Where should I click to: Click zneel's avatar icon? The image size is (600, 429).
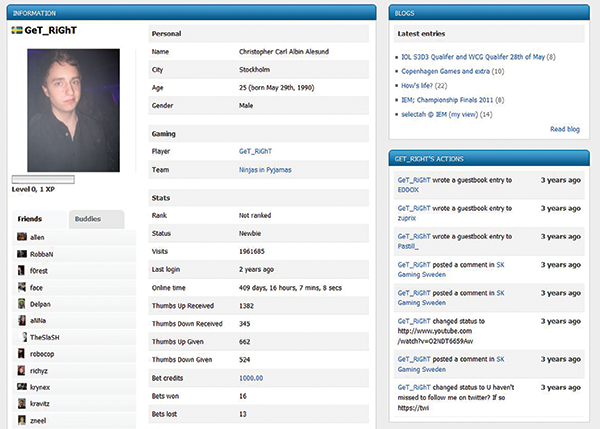(x=22, y=419)
